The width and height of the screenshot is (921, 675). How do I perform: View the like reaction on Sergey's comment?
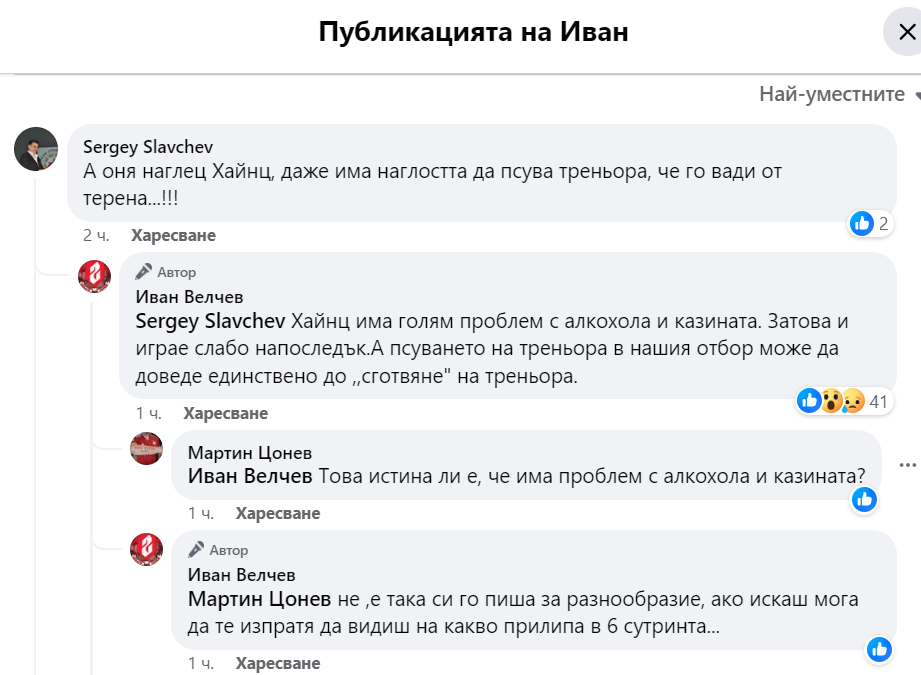pos(862,224)
